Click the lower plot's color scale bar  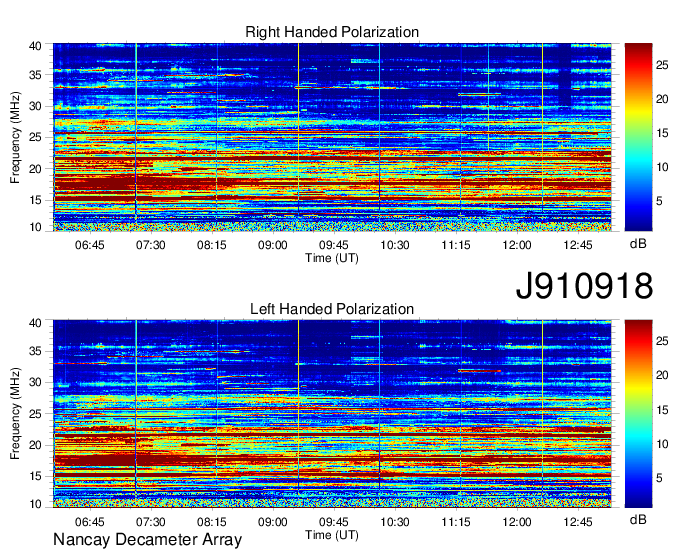point(638,413)
